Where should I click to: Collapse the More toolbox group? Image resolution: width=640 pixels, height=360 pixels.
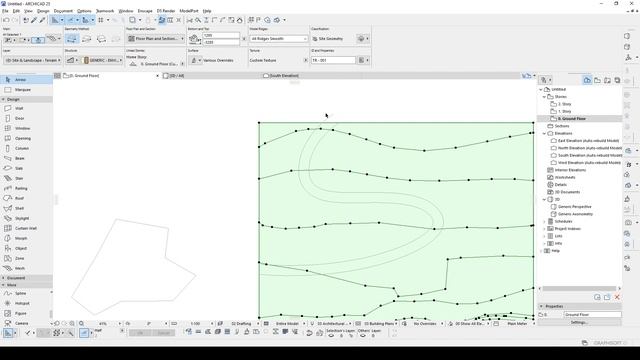point(3,285)
